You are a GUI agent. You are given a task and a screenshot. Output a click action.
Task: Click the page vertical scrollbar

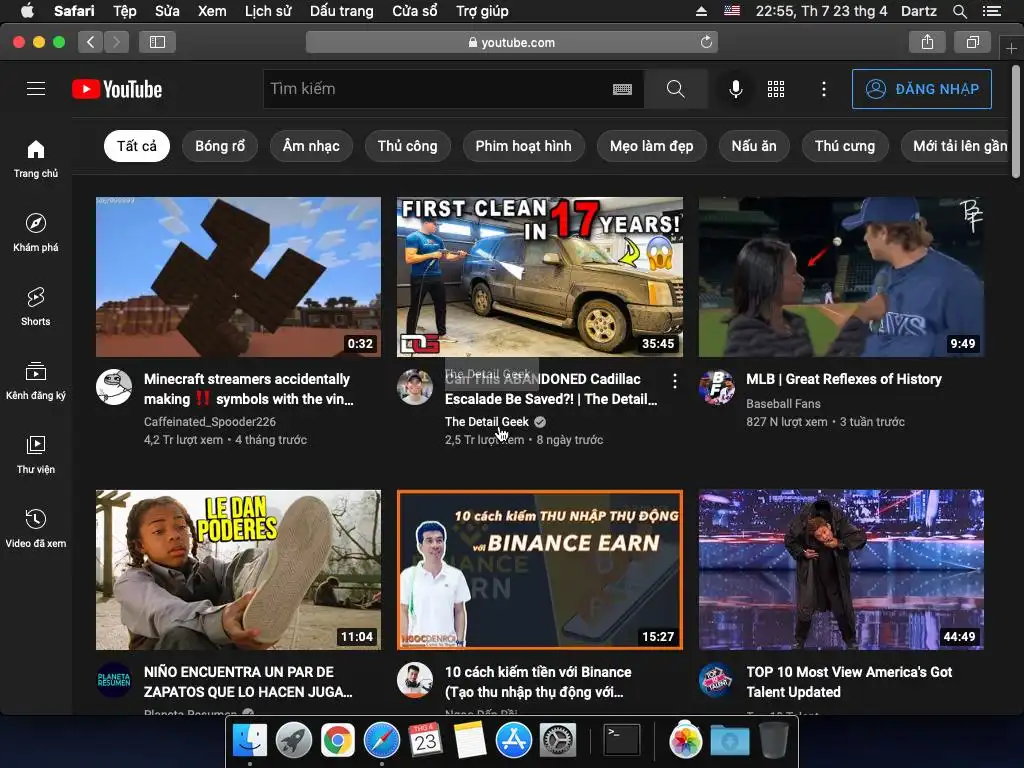pyautogui.click(x=1016, y=121)
